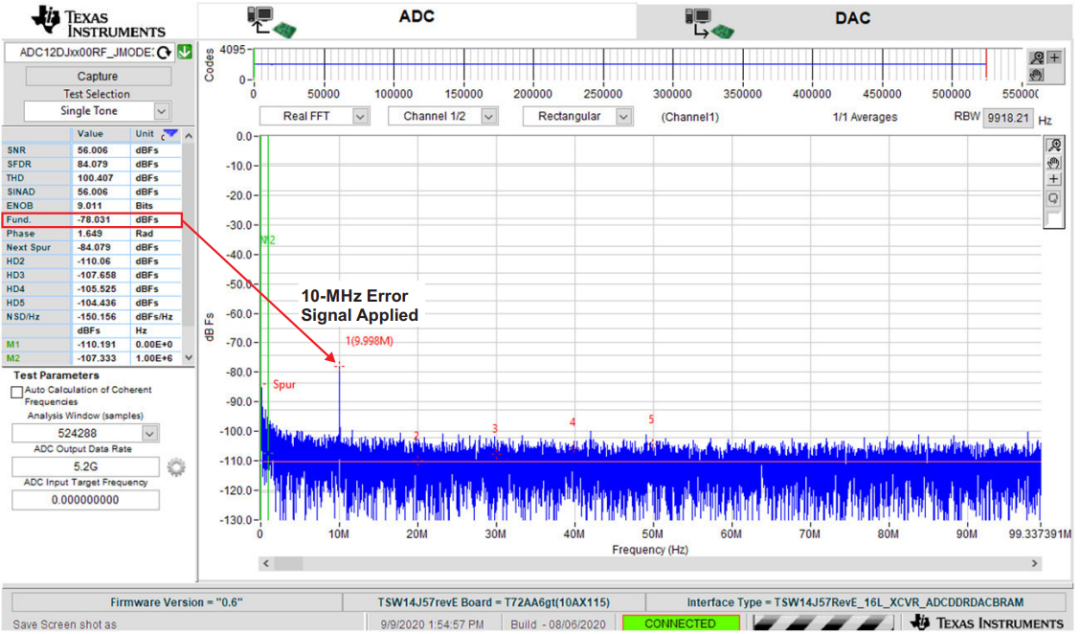The height and width of the screenshot is (634, 1080).
Task: Click the blue filter funnel icon in the table header
Action: tap(169, 134)
